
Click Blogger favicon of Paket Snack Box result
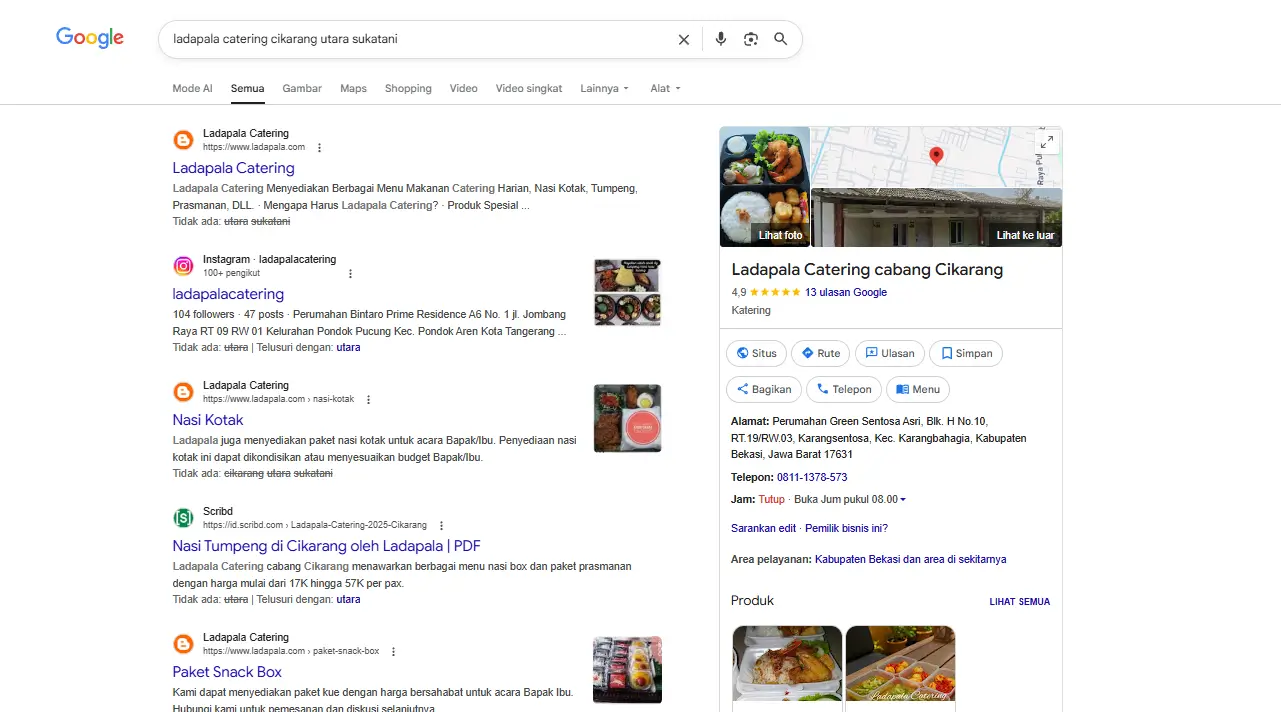click(183, 644)
